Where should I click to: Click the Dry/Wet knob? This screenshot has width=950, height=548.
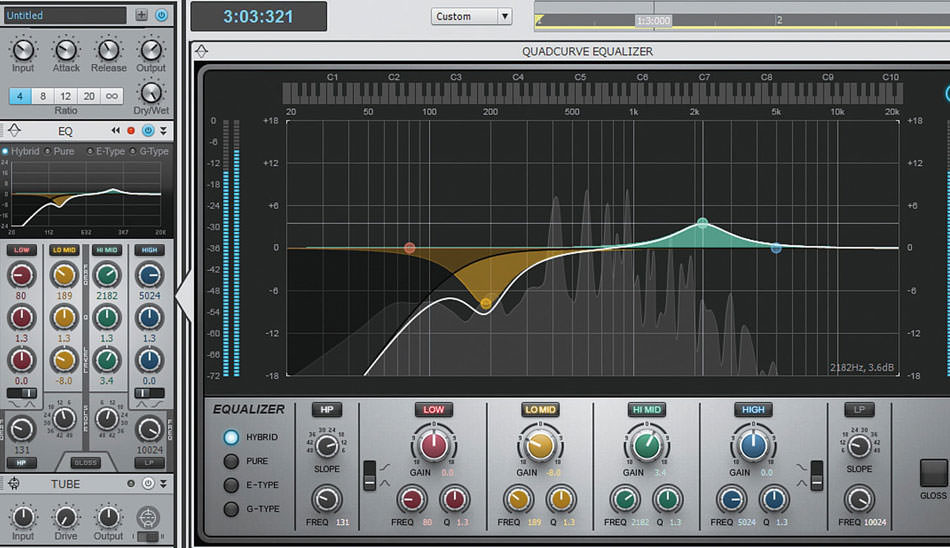pos(151,93)
